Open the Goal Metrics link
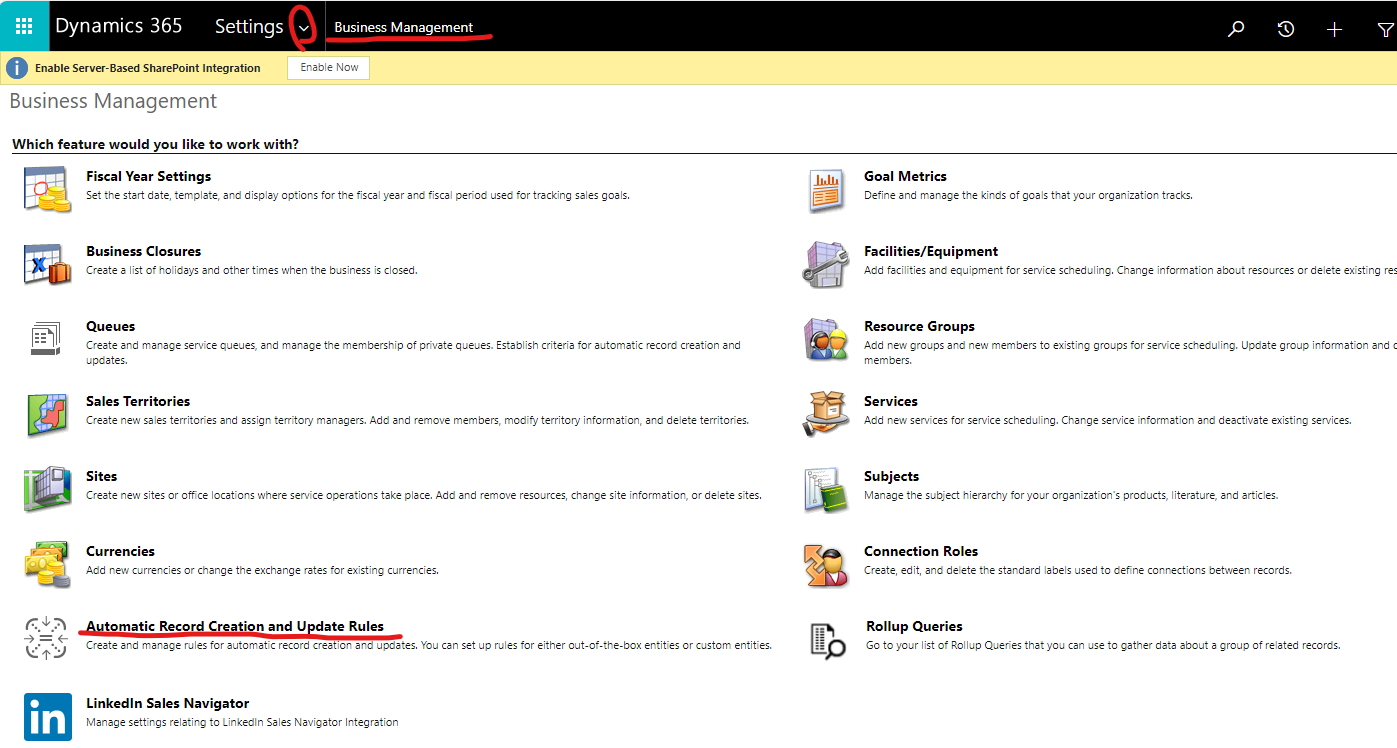 click(905, 176)
